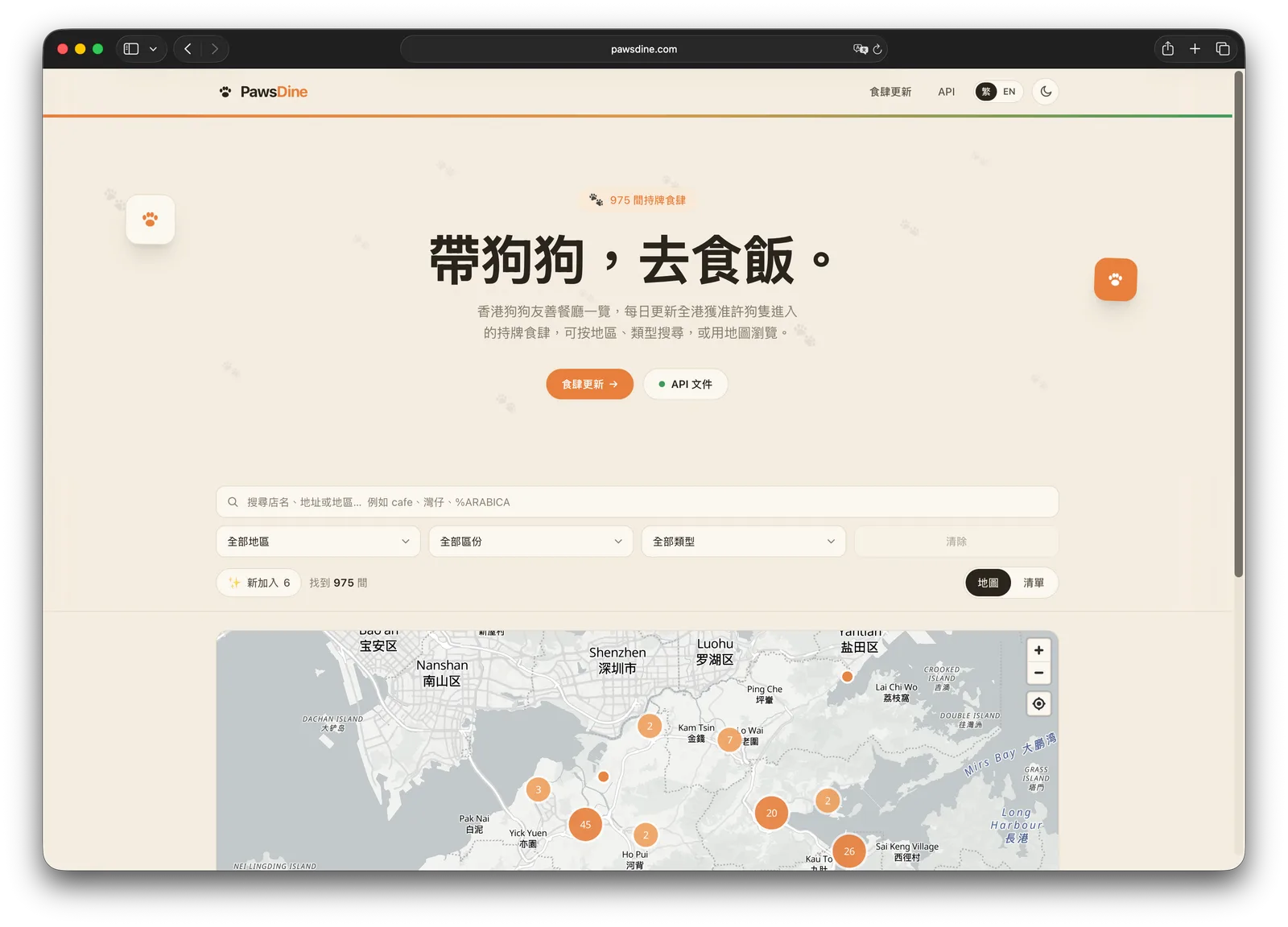Image resolution: width=1288 pixels, height=927 pixels.
Task: Open the API navigation link
Action: pos(946,92)
